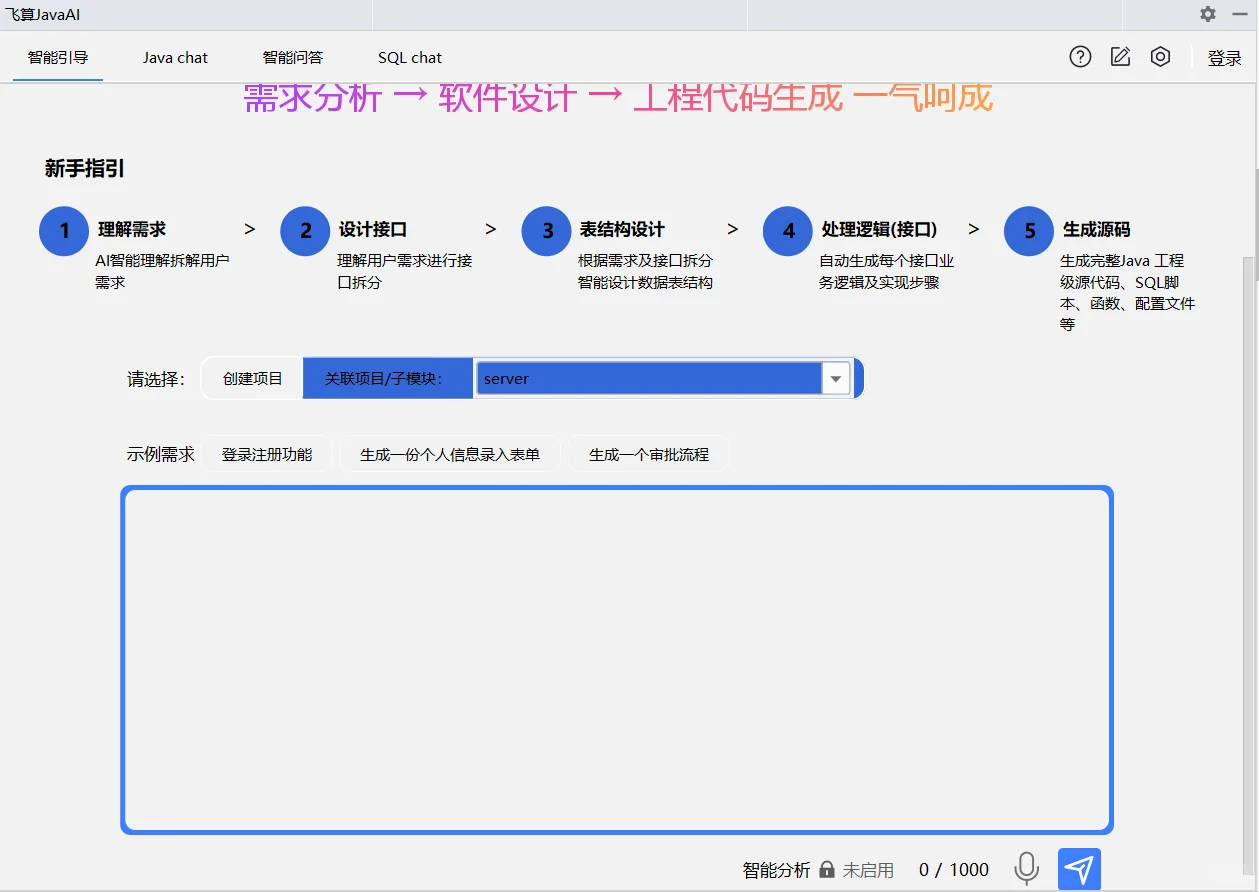Activate the voice input microphone icon

(x=1027, y=869)
